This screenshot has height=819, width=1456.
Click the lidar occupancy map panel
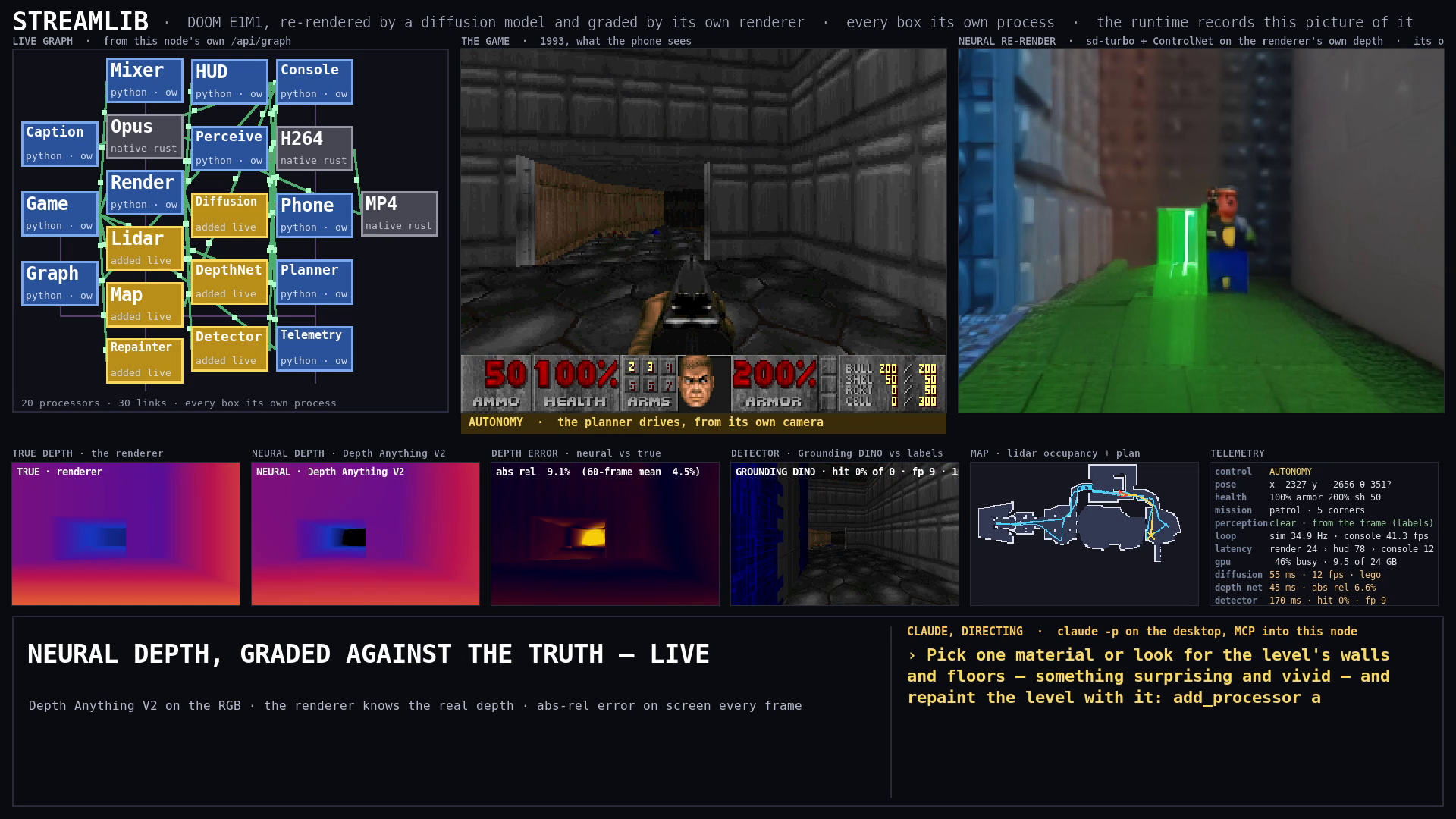coord(1084,534)
